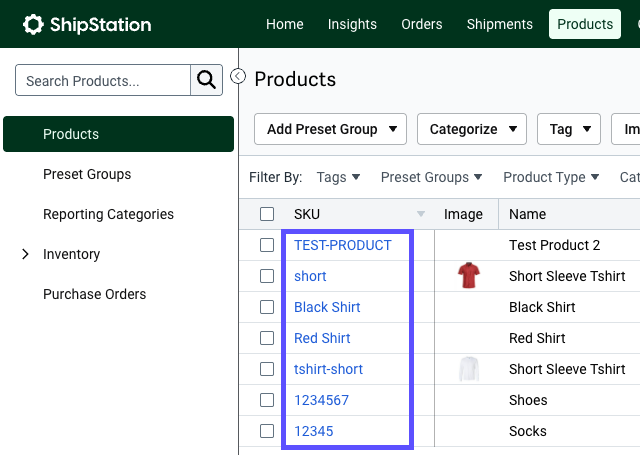This screenshot has height=455, width=640.
Task: Check the checkbox for SKU short
Action: point(267,276)
